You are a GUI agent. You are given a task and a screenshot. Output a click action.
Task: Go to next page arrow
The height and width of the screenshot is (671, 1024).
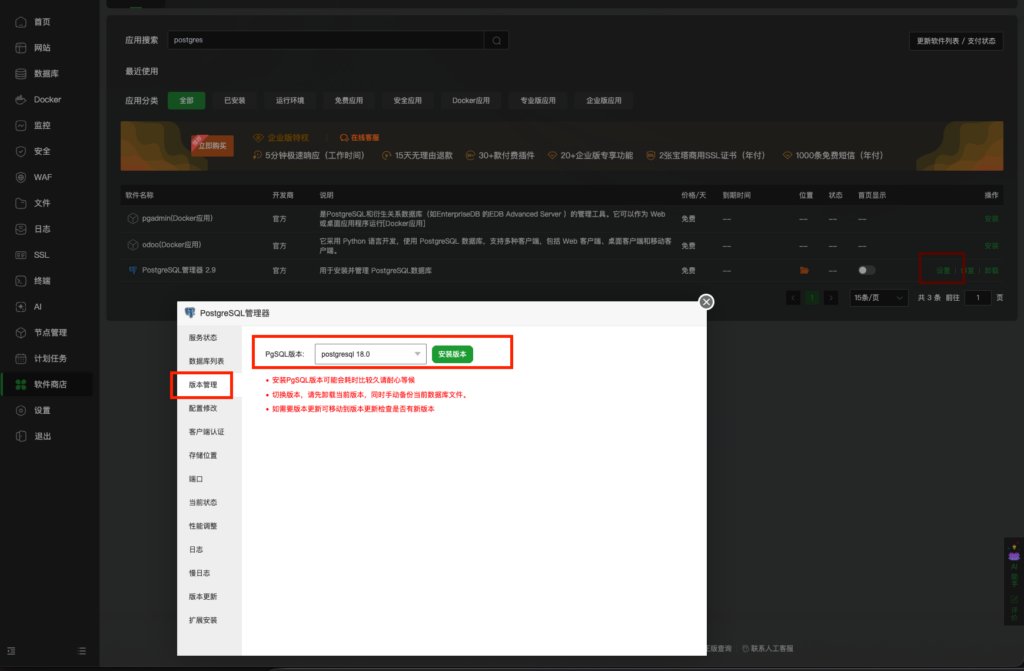(x=831, y=298)
